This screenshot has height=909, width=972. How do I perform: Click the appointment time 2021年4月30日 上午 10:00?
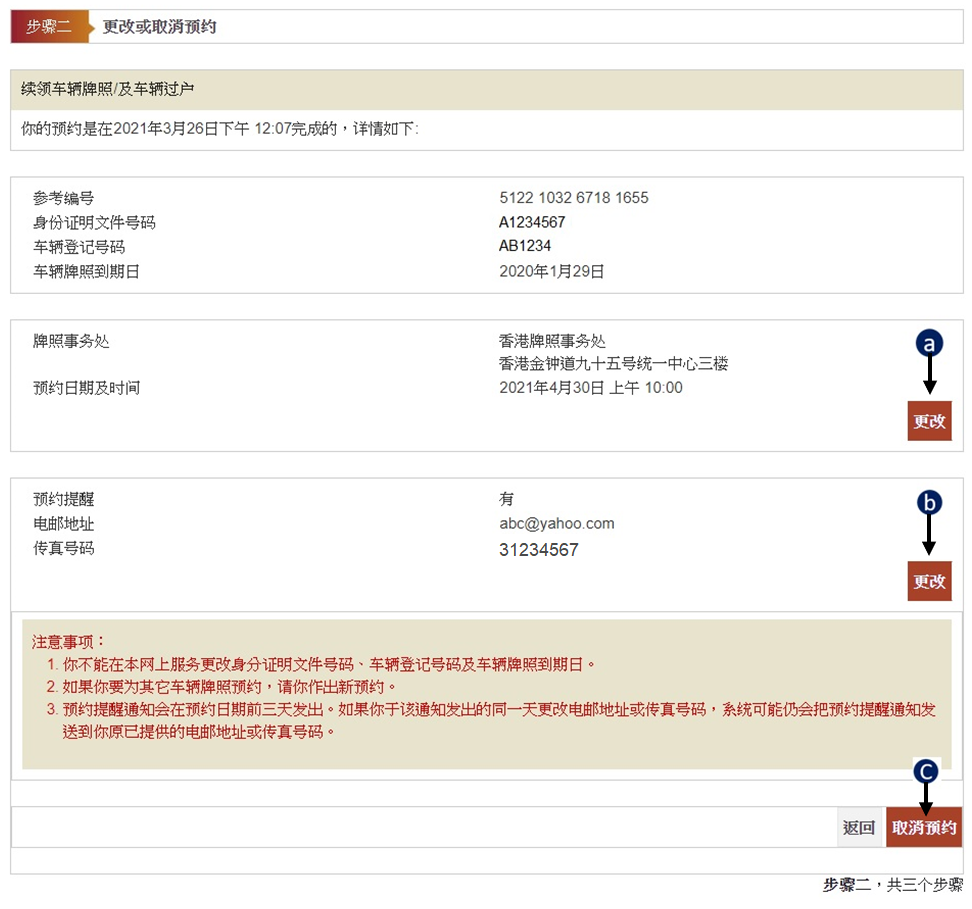590,388
